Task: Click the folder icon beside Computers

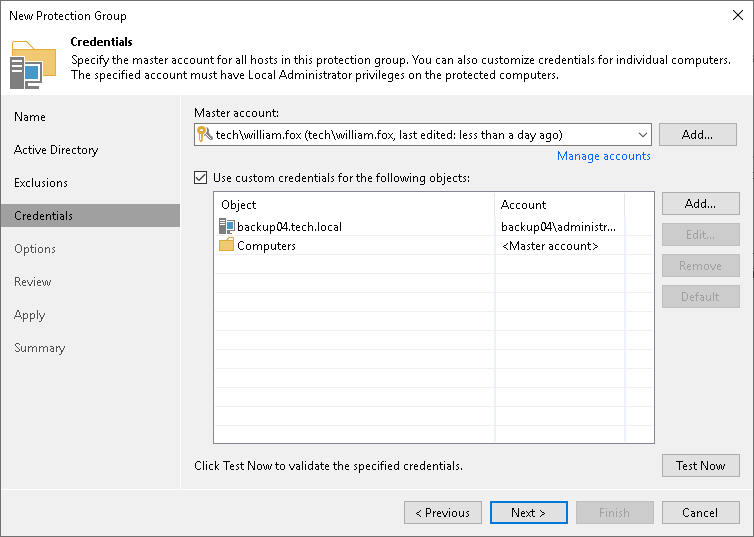Action: point(226,245)
